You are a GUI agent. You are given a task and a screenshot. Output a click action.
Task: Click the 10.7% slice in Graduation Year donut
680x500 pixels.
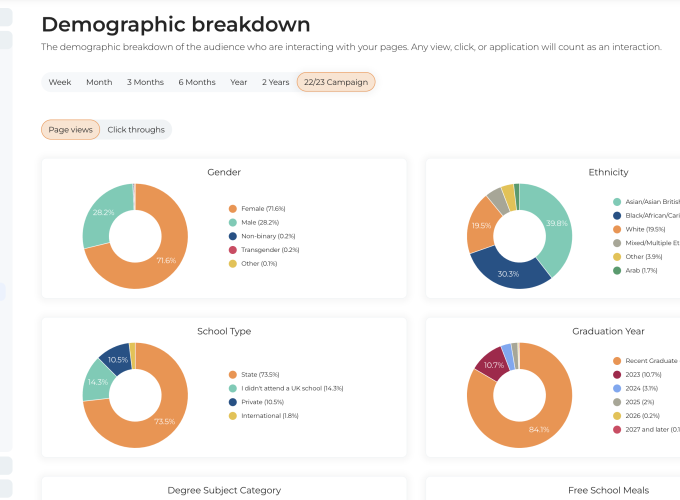coord(494,365)
